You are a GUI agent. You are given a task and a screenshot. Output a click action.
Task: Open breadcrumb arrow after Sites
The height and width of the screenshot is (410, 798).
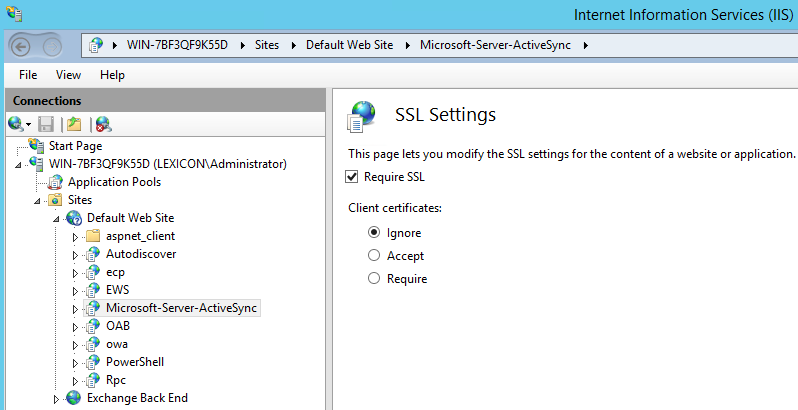point(293,45)
